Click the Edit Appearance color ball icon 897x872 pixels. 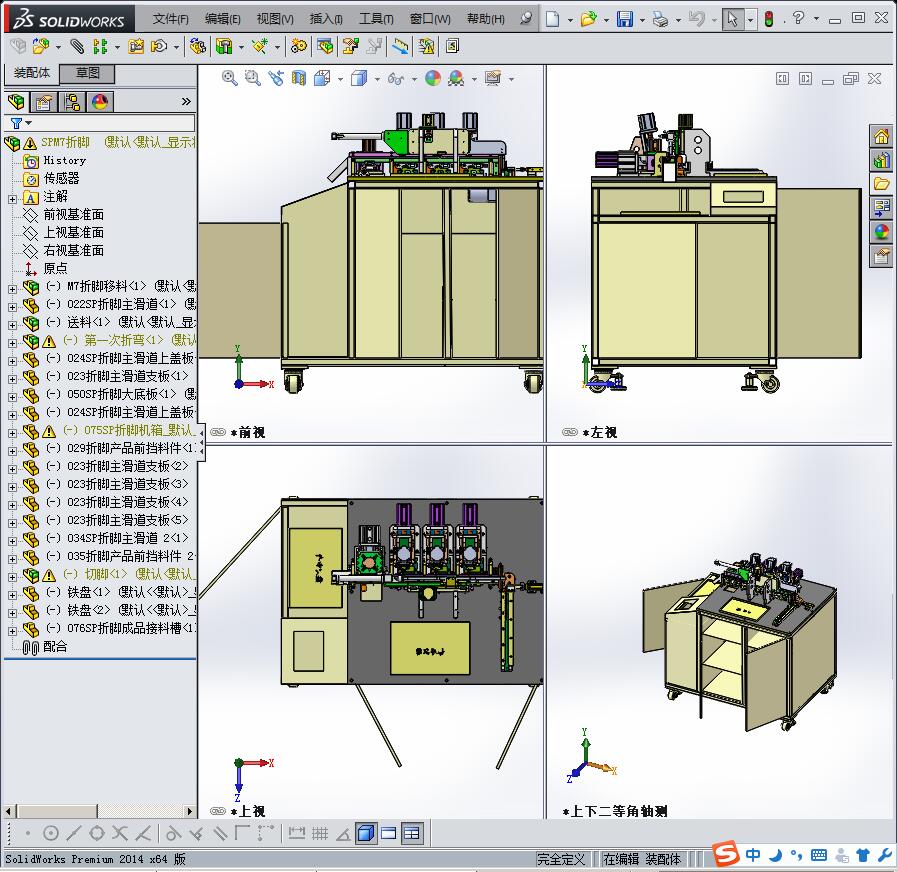433,78
